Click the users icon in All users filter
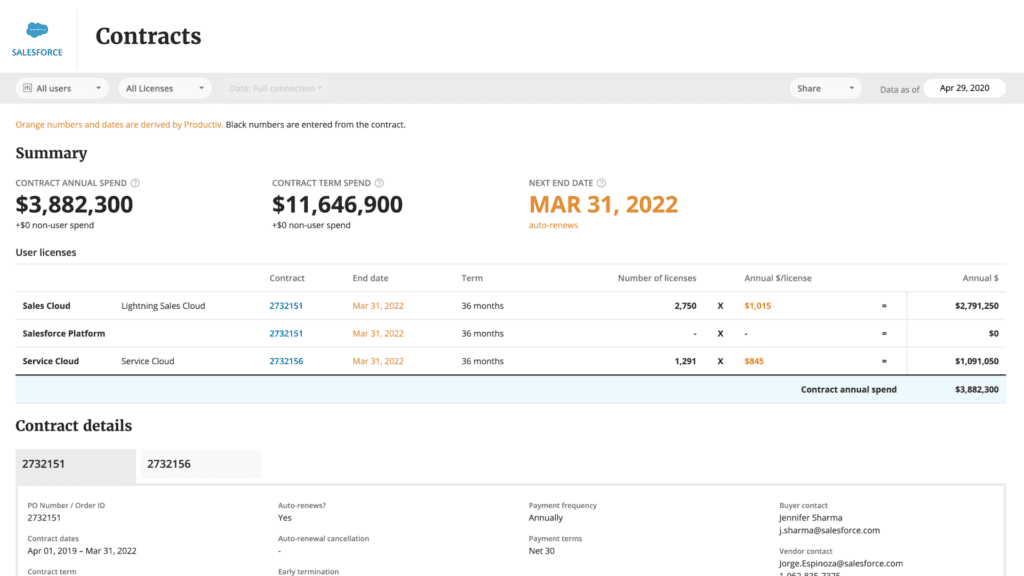 click(27, 88)
